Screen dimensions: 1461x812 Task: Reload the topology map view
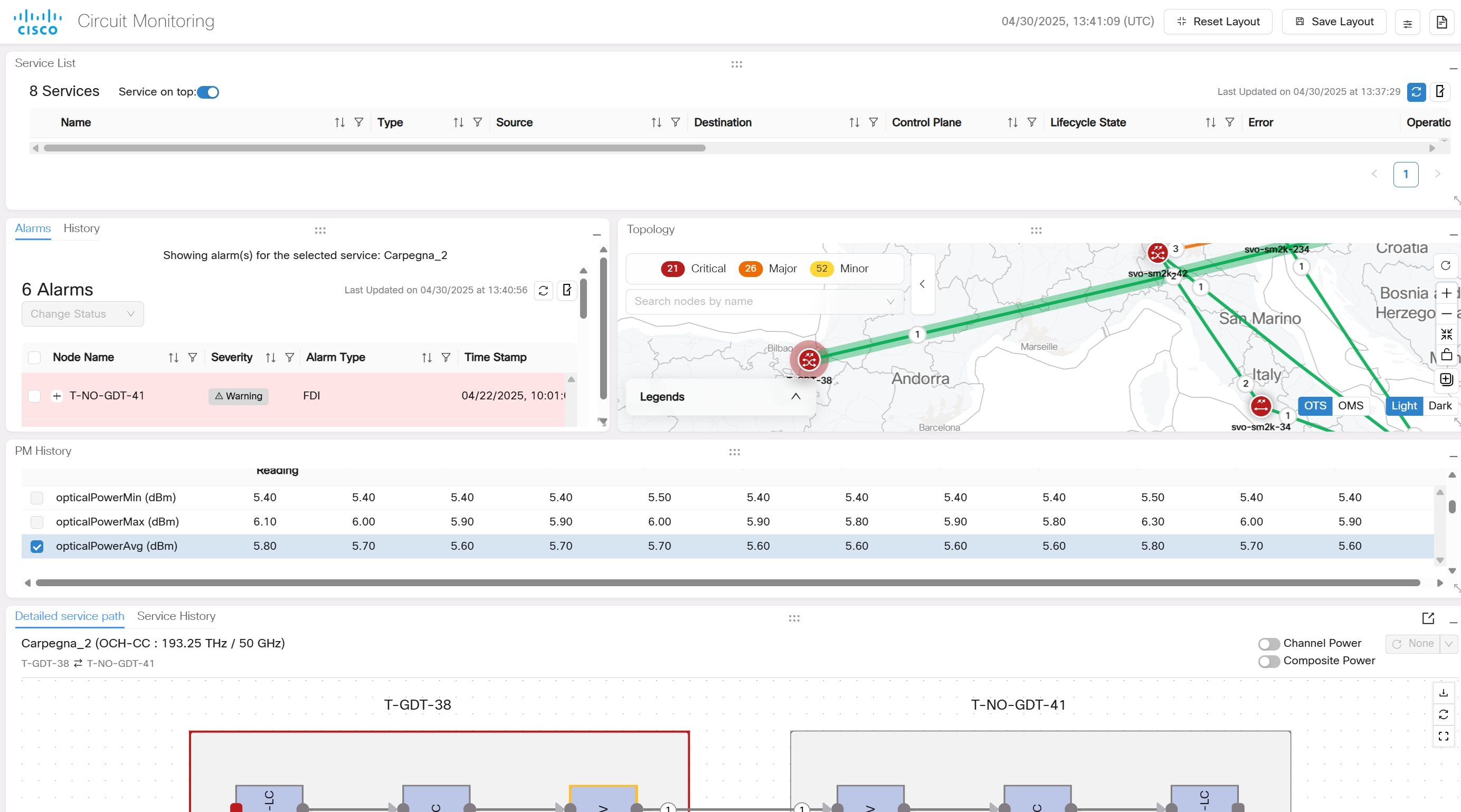pyautogui.click(x=1446, y=266)
